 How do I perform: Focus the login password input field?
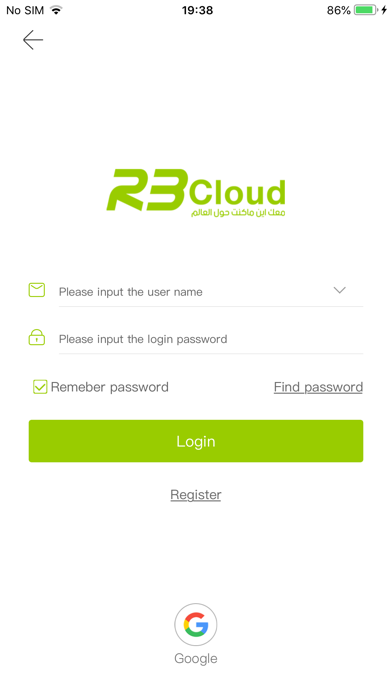coord(211,339)
